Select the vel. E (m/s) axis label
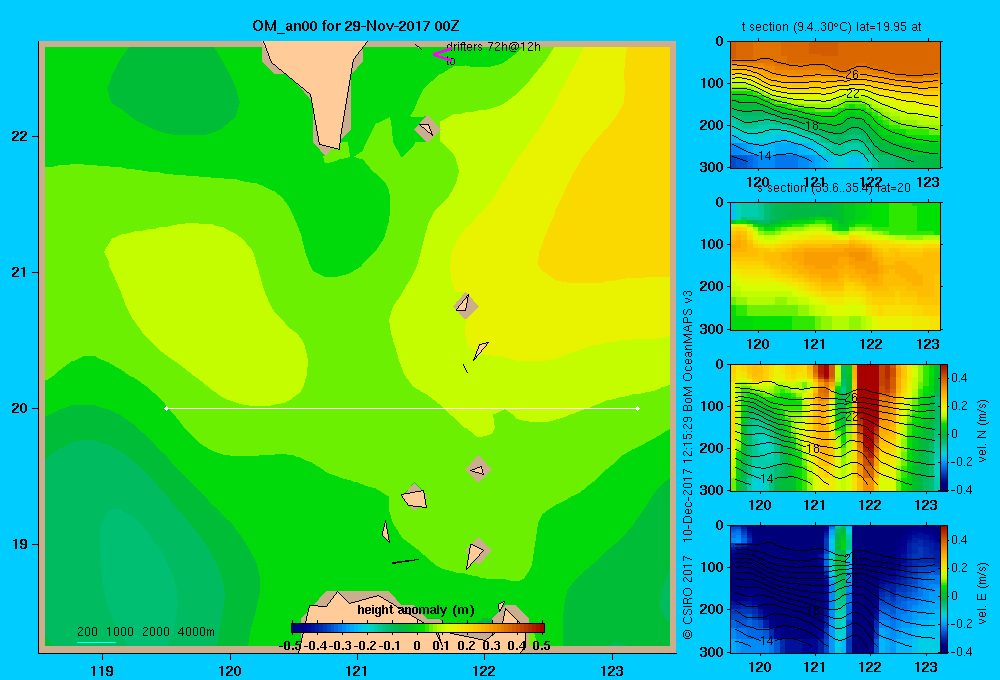The width and height of the screenshot is (1000, 680). [x=982, y=593]
